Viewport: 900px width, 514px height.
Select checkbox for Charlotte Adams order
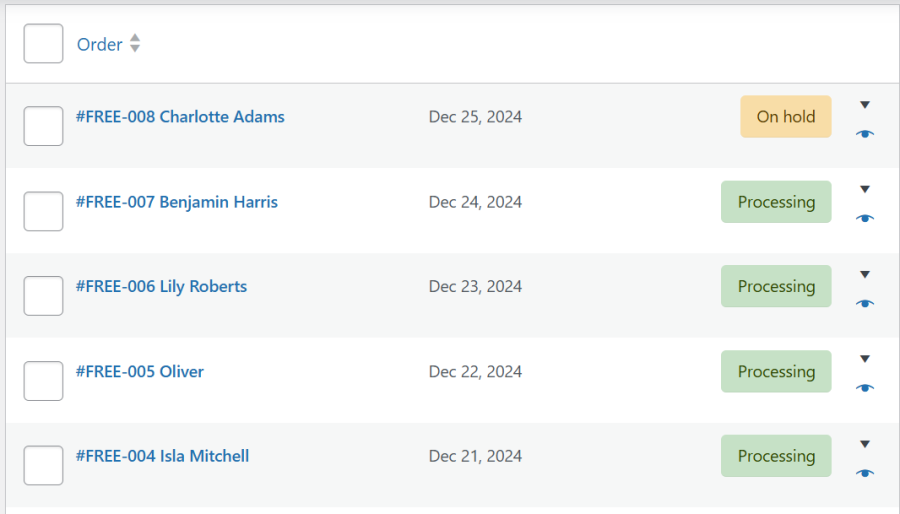43,126
